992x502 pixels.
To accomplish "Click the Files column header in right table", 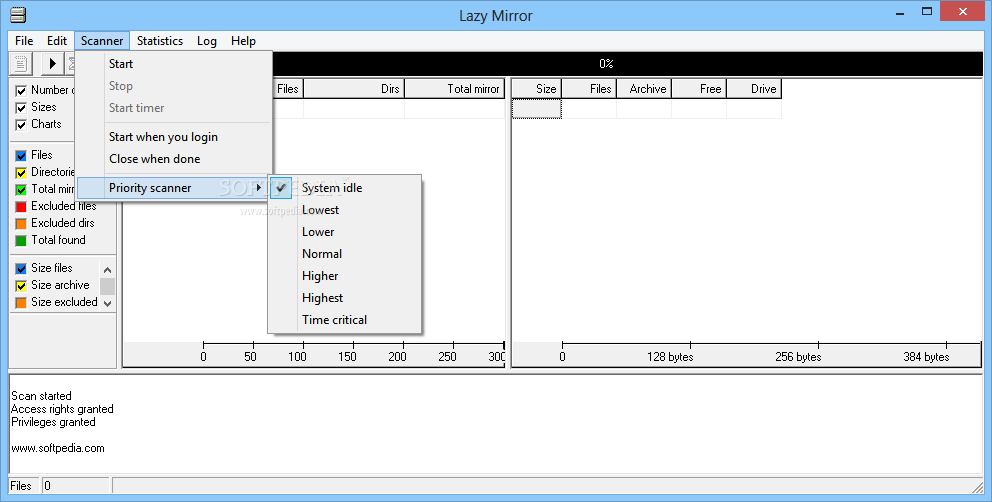I will pyautogui.click(x=589, y=89).
